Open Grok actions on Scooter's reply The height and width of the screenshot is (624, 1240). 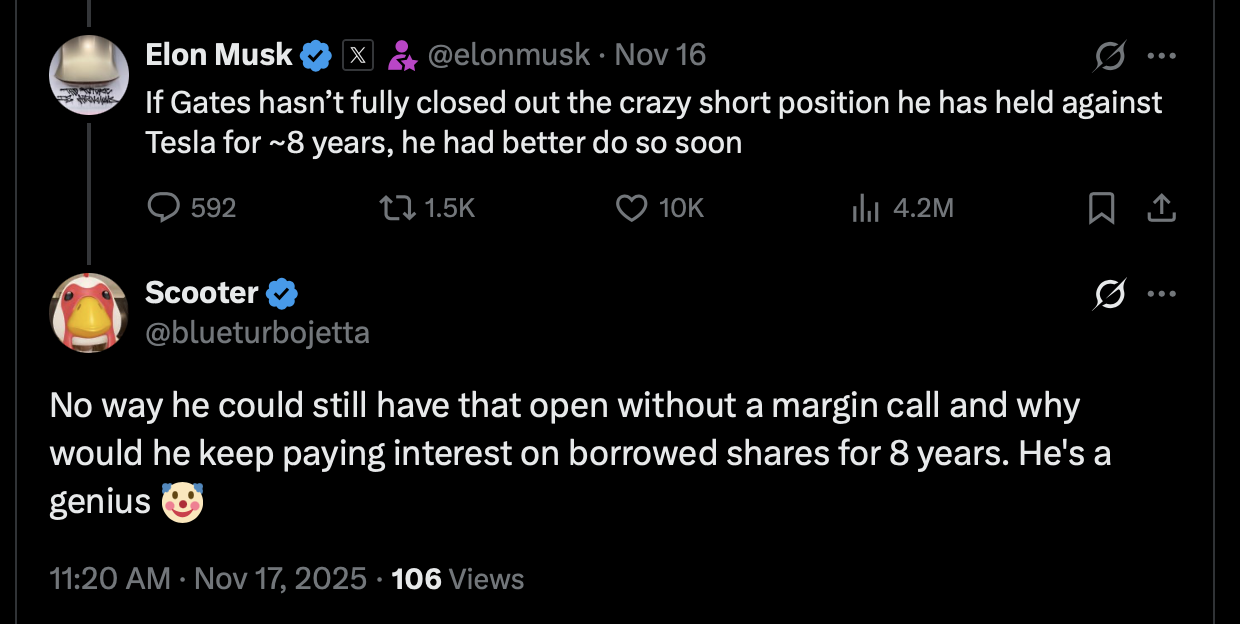click(x=1110, y=293)
